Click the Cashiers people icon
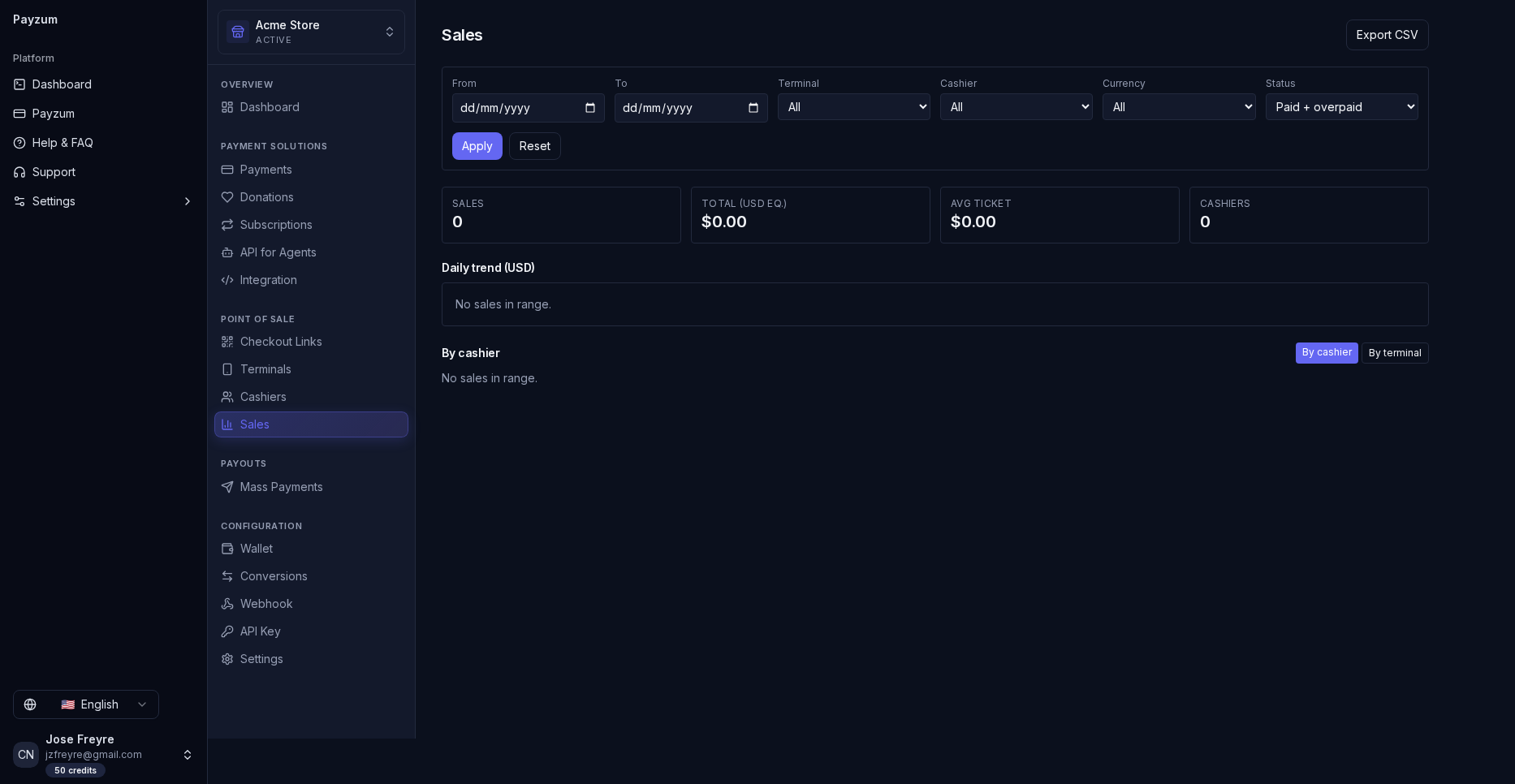 pos(227,397)
